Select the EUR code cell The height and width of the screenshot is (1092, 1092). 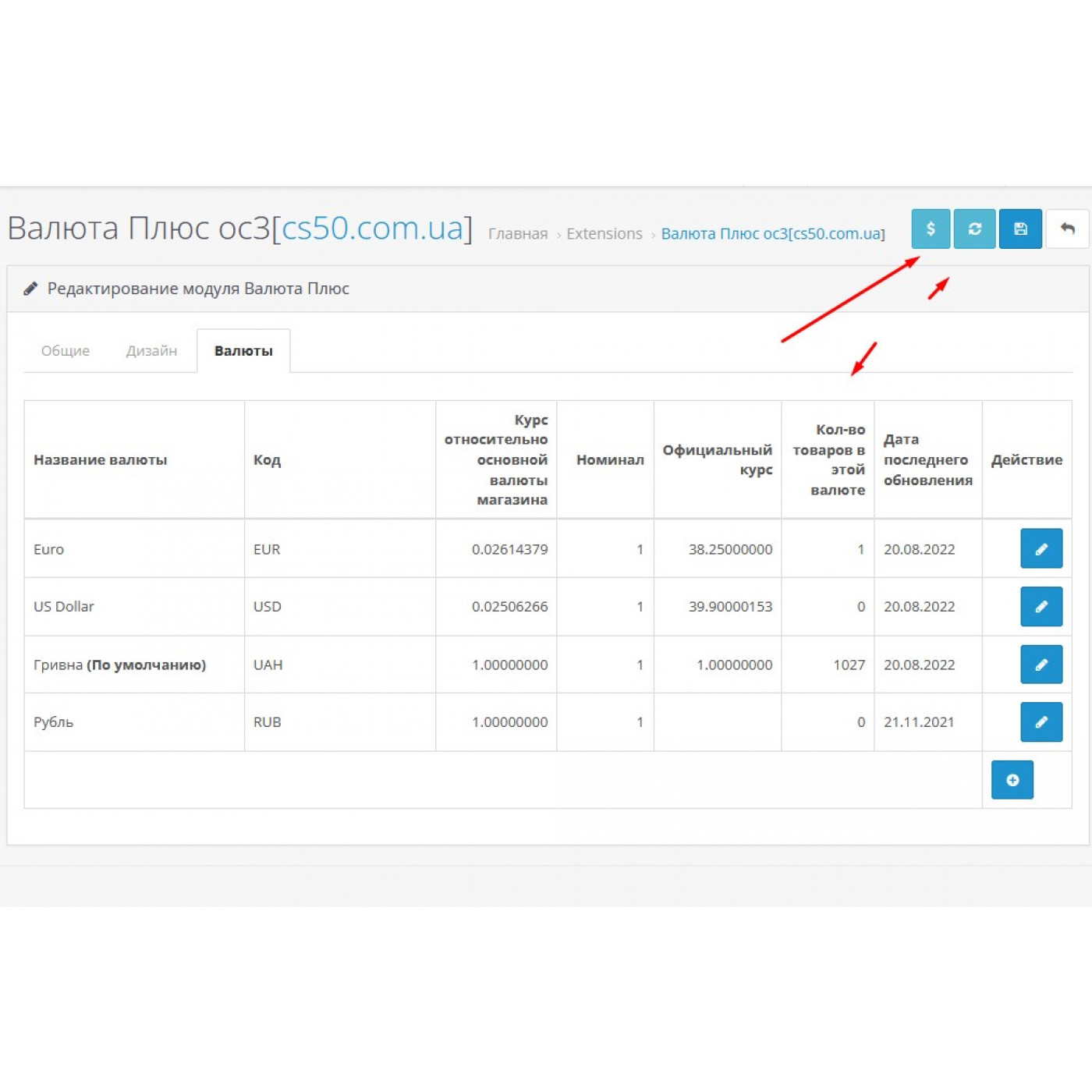tap(267, 550)
